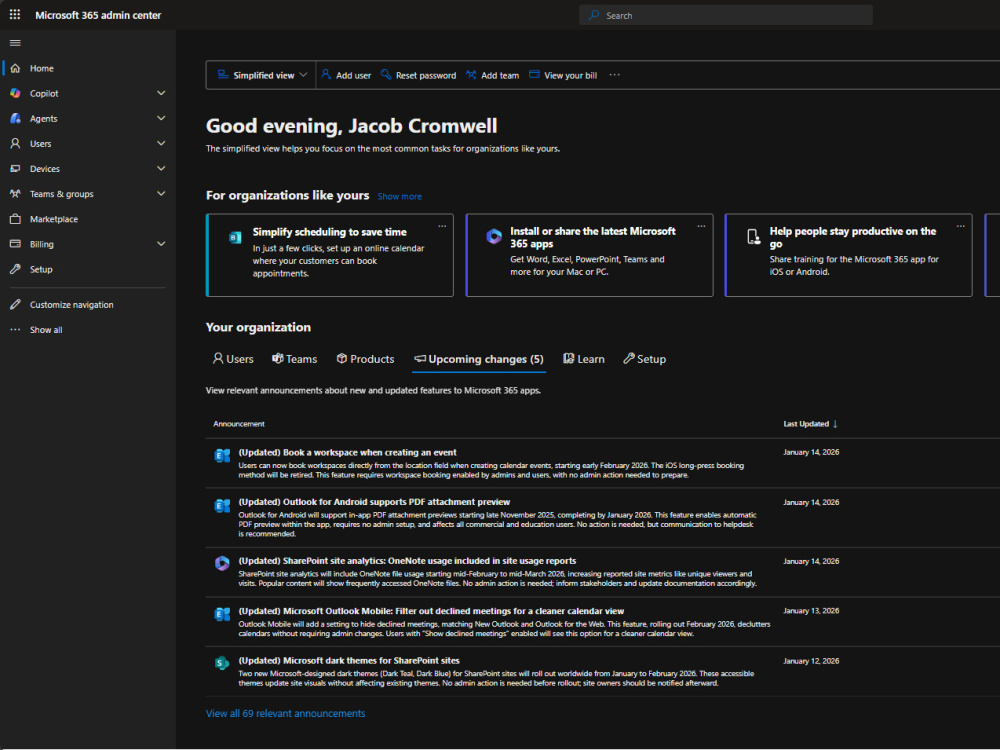Click the search magnifier icon
The image size is (1000, 750).
click(x=594, y=15)
